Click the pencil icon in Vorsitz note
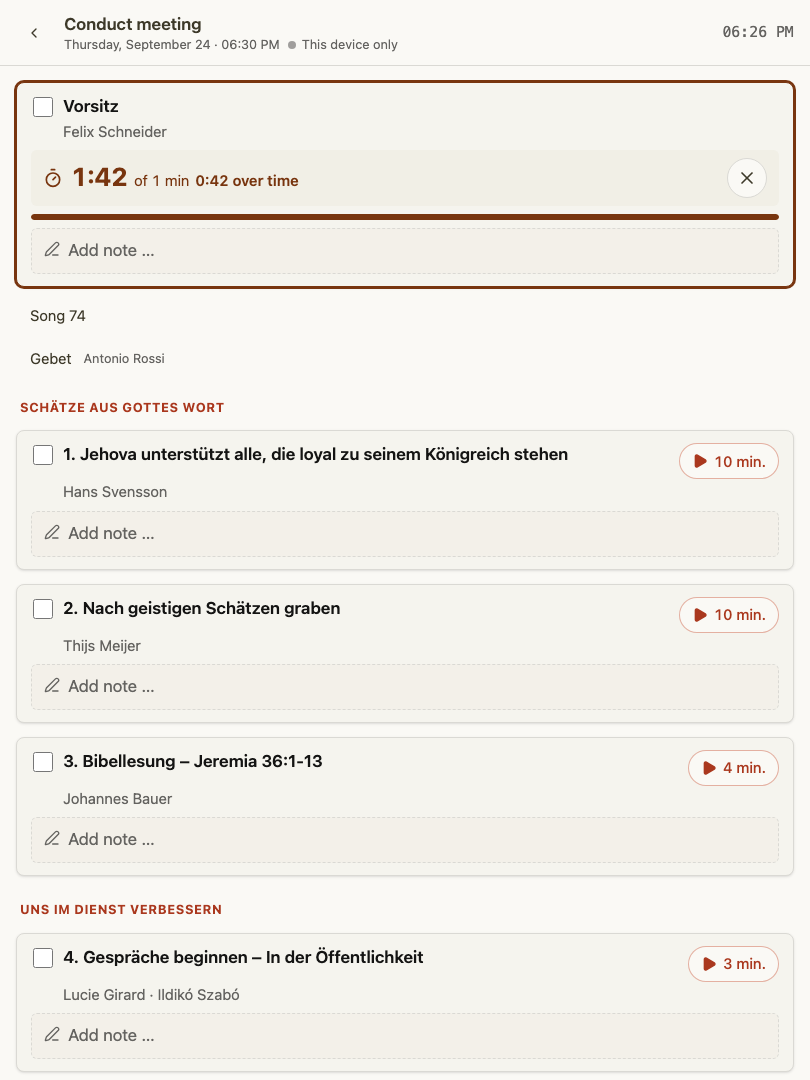Viewport: 810px width, 1080px height. pos(52,249)
